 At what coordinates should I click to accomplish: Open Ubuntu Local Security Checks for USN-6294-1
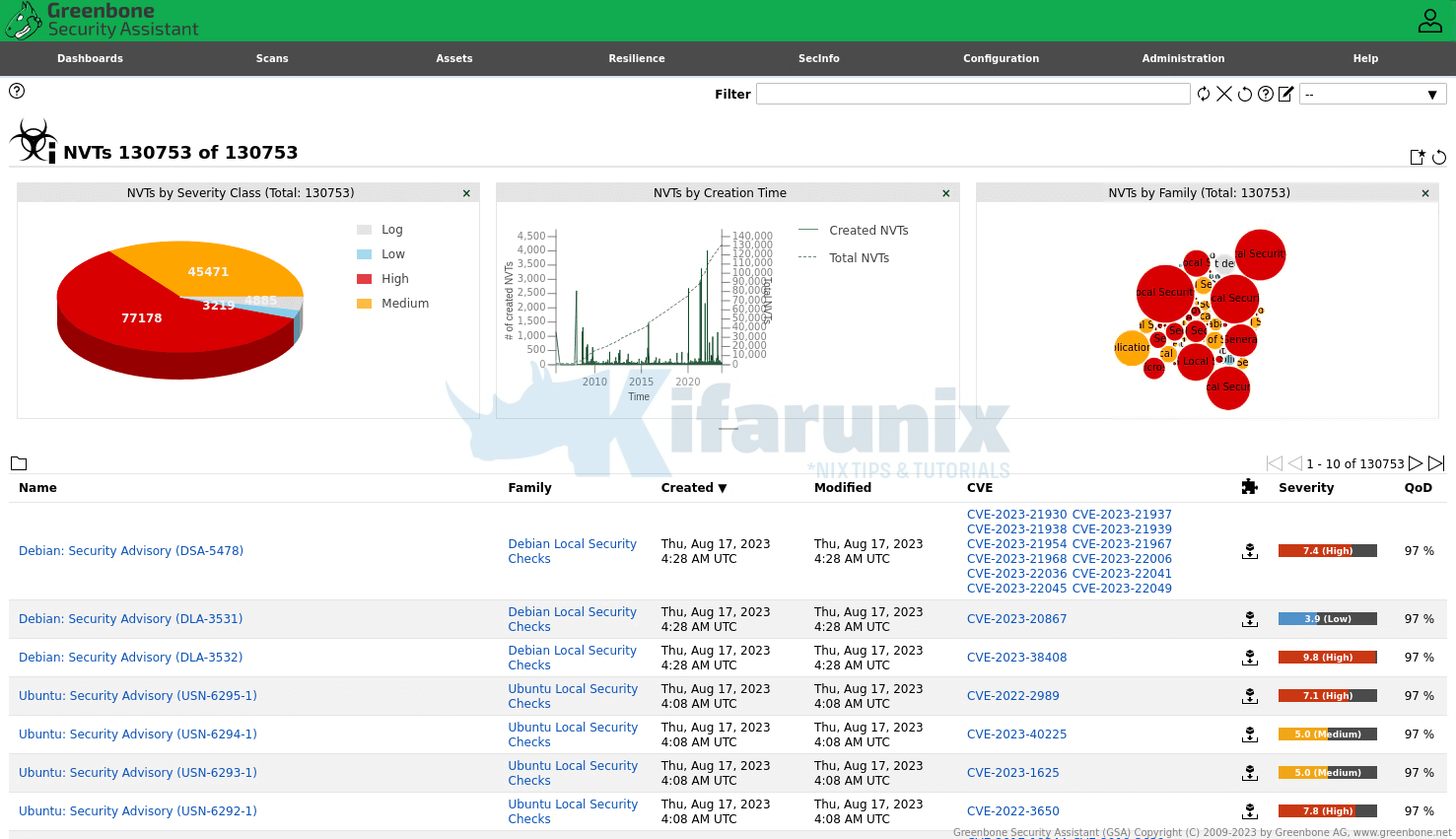[573, 734]
